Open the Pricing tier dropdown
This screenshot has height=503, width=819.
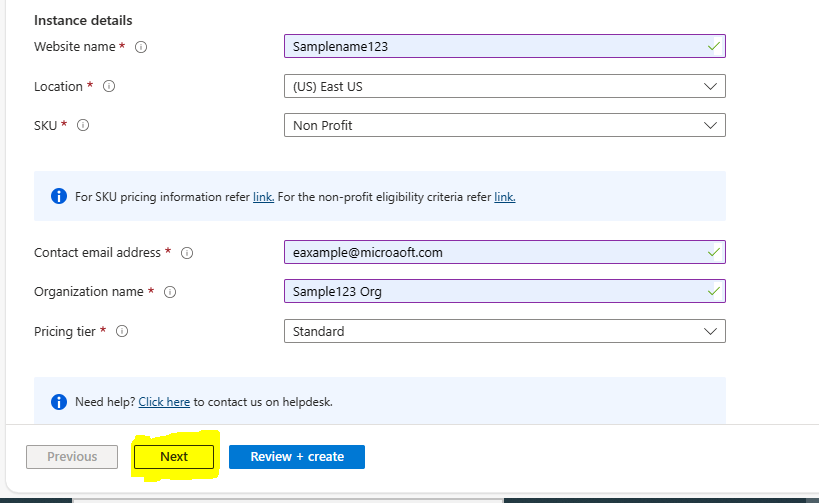point(504,331)
